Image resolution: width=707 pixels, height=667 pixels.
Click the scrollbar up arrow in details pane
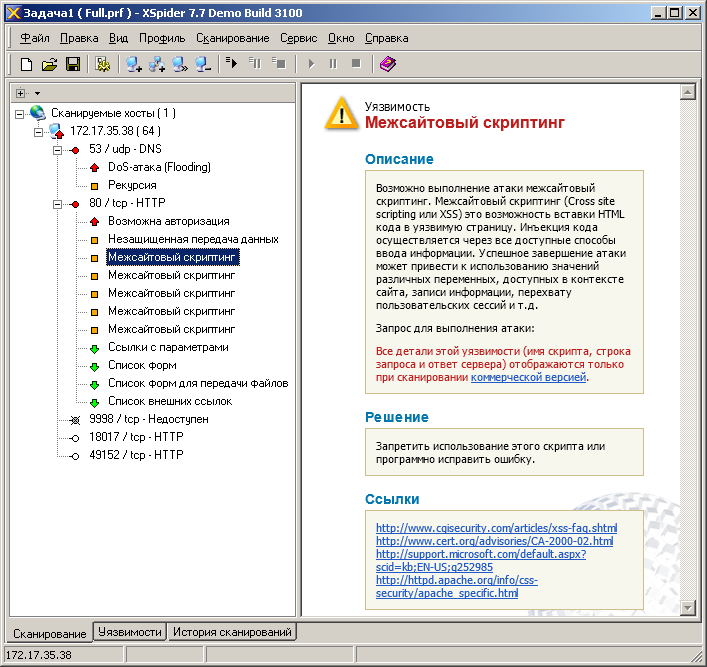[x=688, y=92]
